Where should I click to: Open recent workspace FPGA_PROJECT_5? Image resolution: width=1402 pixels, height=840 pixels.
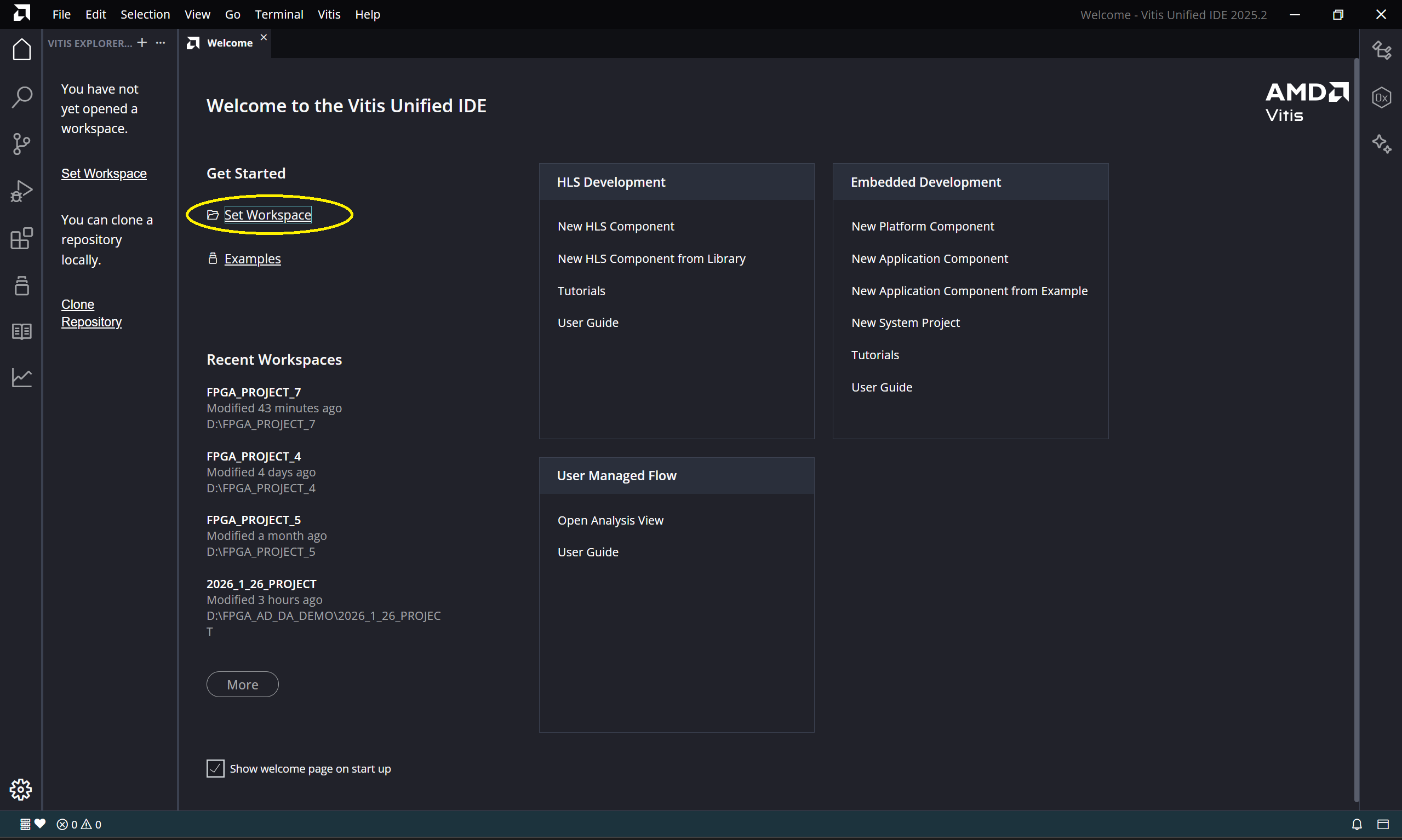pos(254,520)
